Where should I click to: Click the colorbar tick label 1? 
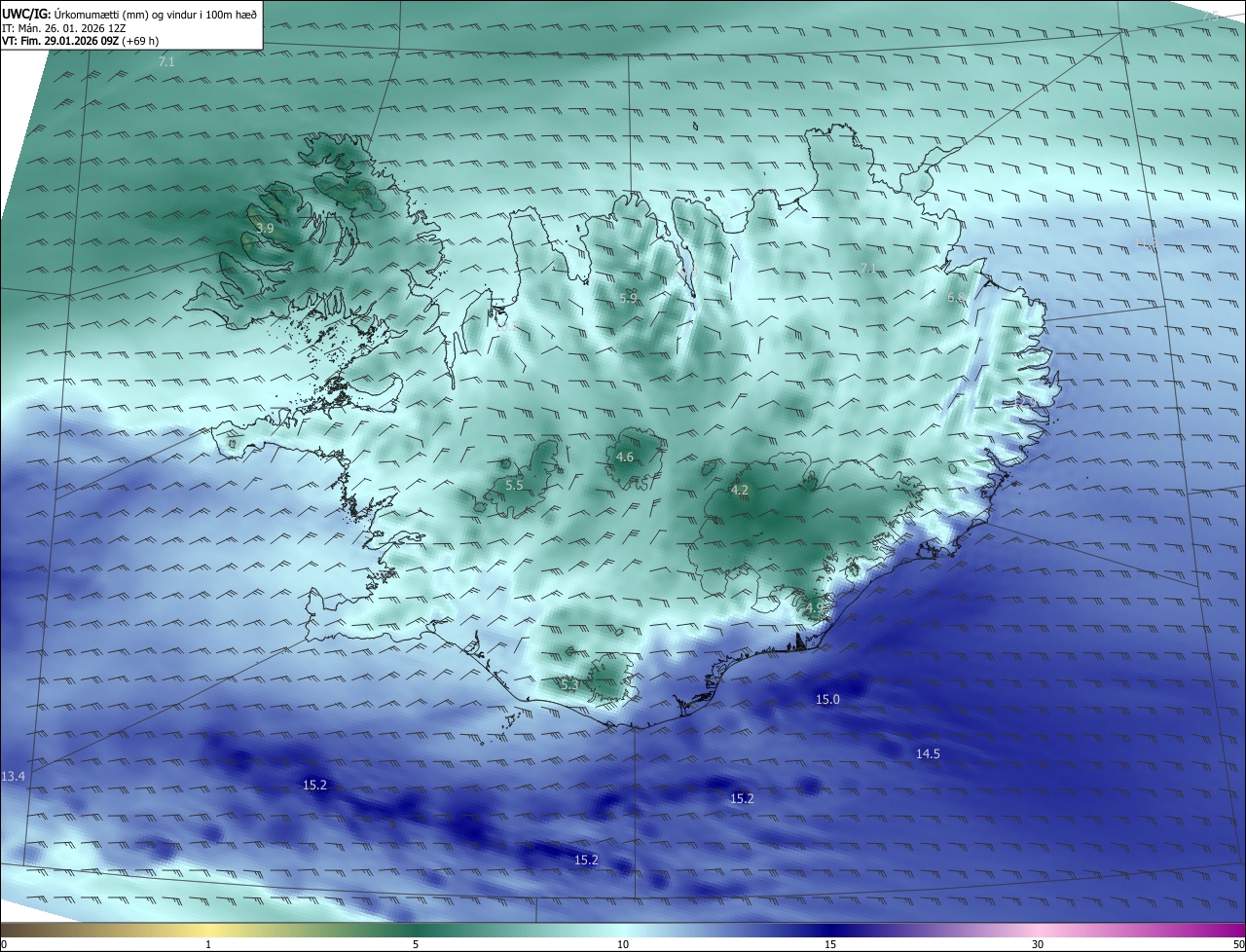[x=209, y=945]
